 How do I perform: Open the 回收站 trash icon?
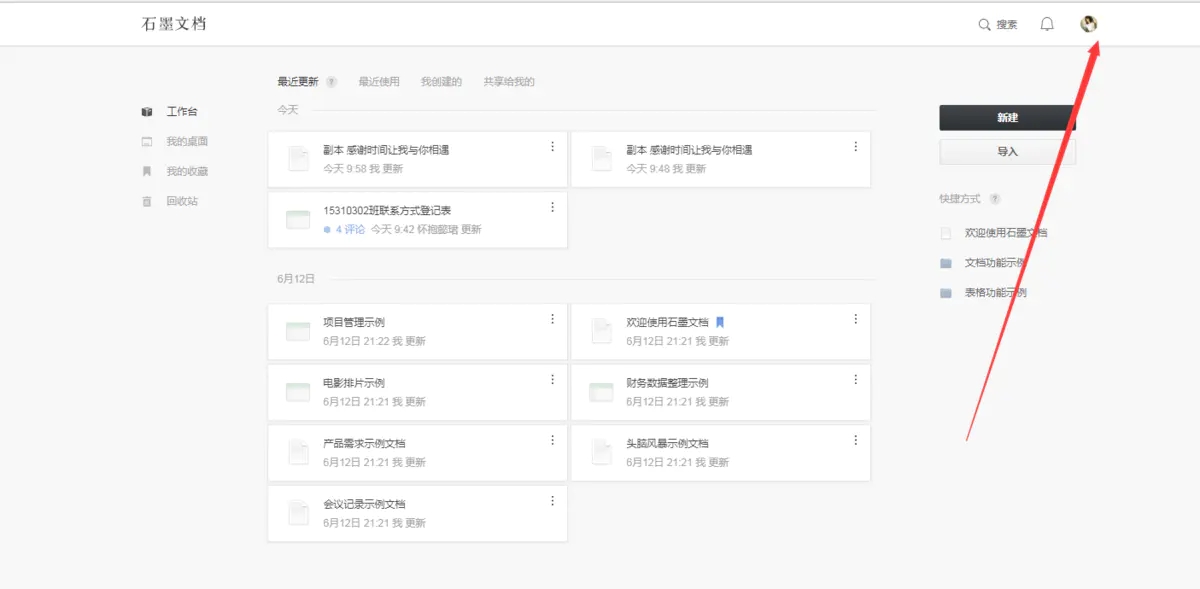147,201
